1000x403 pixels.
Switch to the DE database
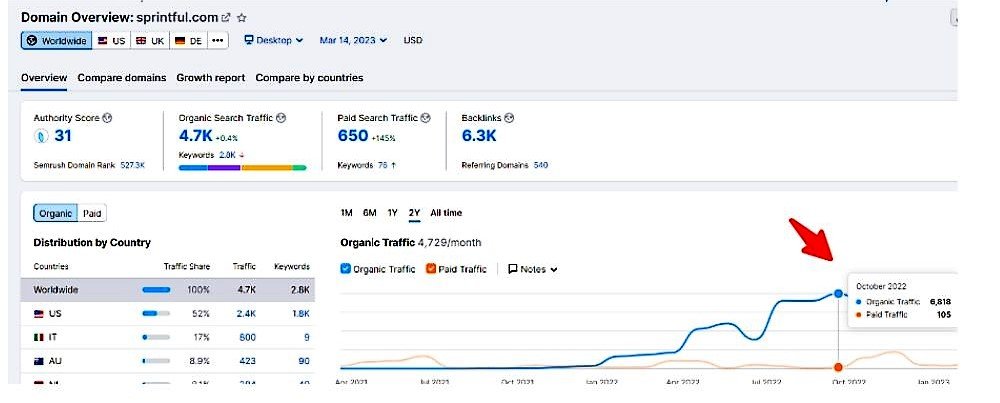tap(188, 40)
